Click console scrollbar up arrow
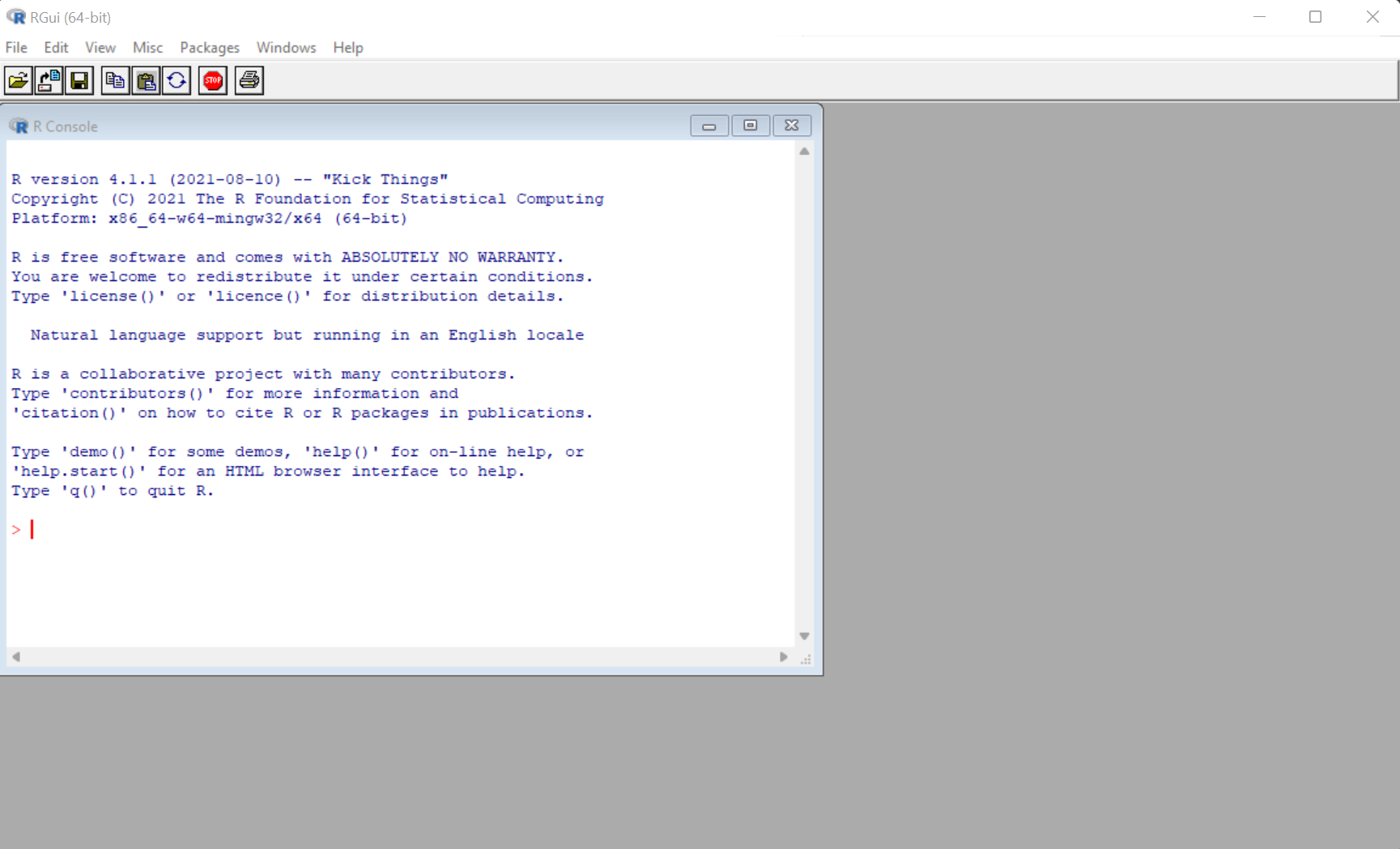 pos(804,151)
